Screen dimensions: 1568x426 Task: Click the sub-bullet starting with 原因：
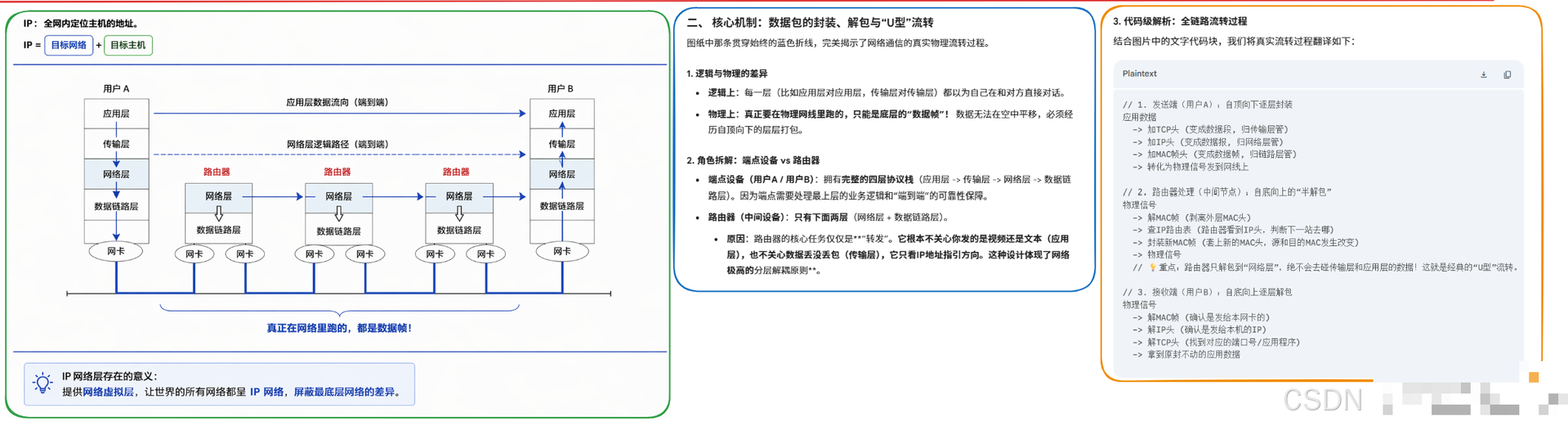[x=898, y=254]
